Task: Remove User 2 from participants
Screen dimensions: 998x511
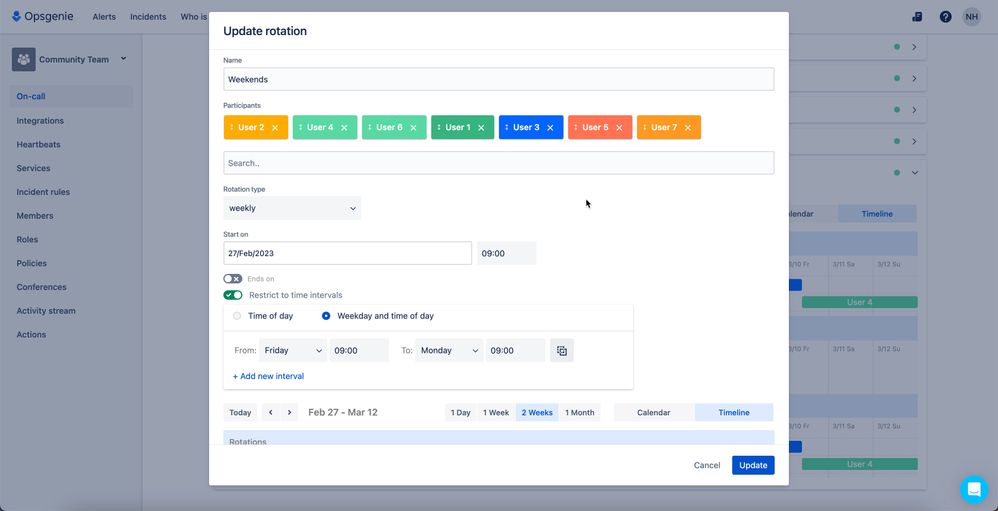Action: (x=275, y=127)
